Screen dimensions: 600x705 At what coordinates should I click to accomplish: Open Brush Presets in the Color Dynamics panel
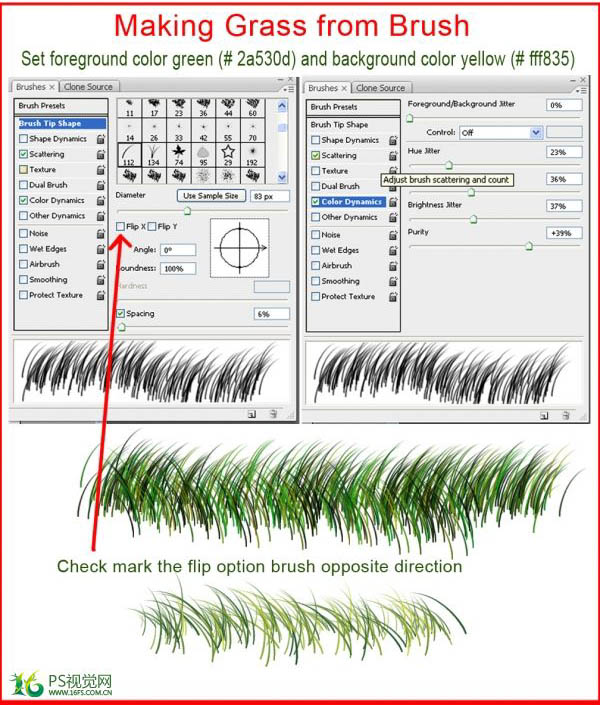tap(353, 107)
